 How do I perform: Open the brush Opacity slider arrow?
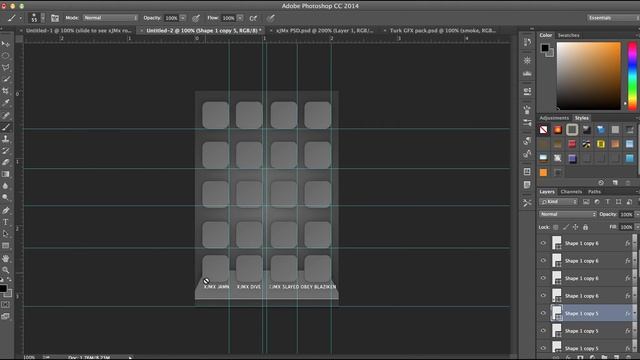click(x=182, y=18)
